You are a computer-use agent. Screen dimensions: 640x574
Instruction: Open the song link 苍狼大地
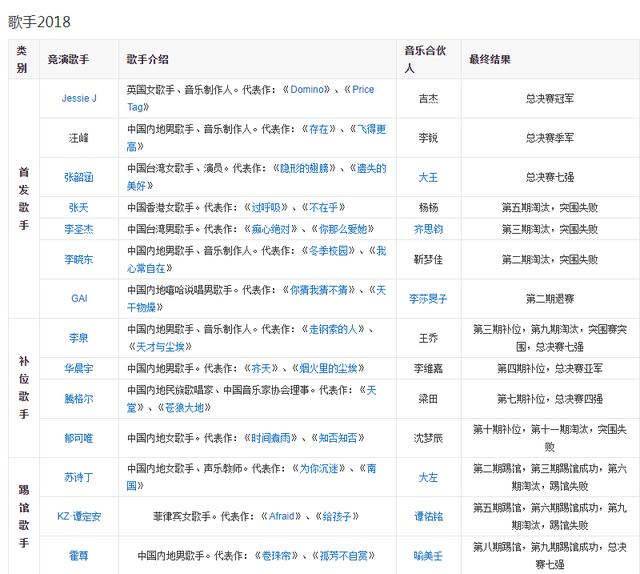(184, 407)
